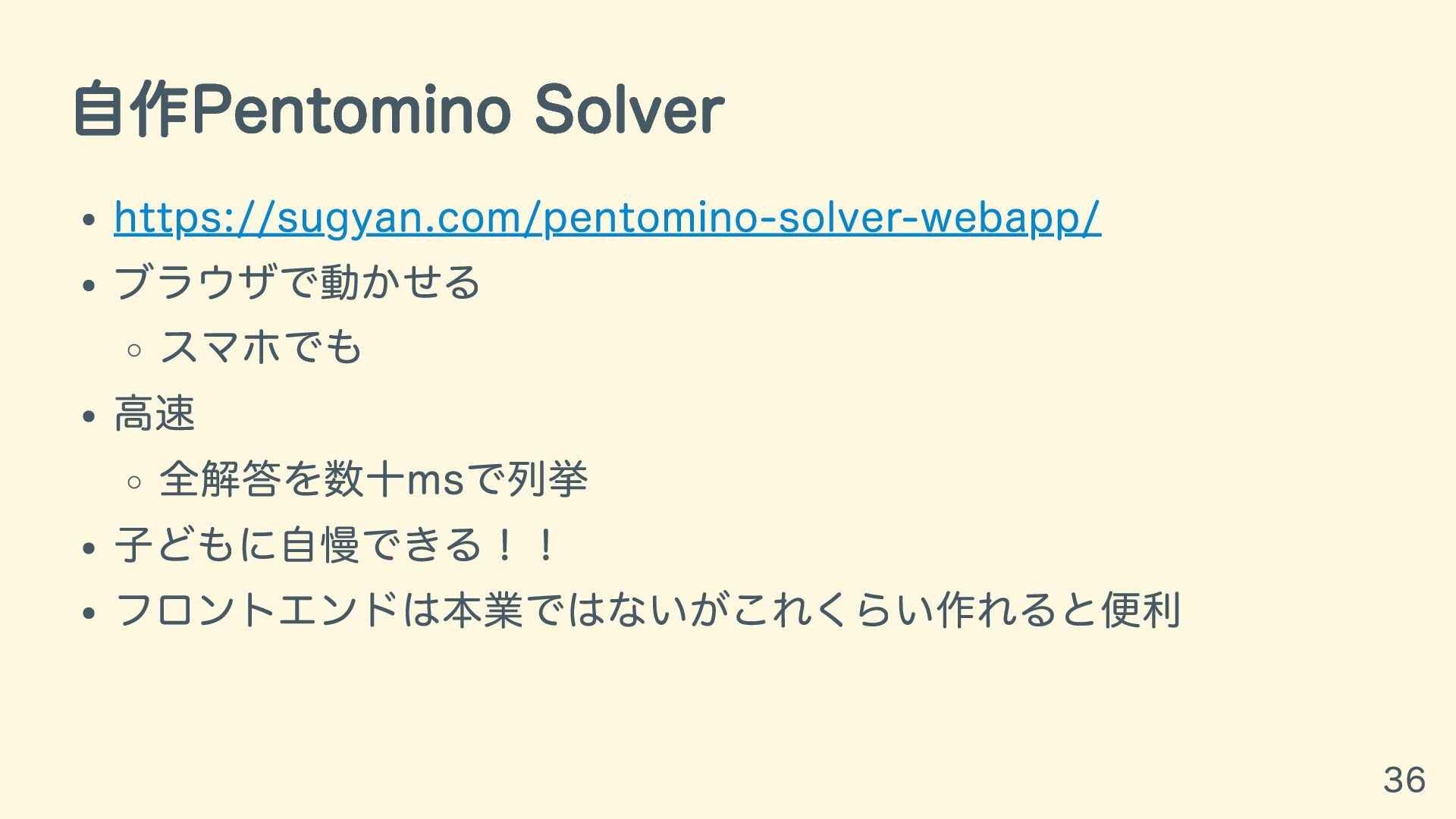
Task: Click the bullet dot before "ブラウザで動かせる"
Action: point(89,286)
